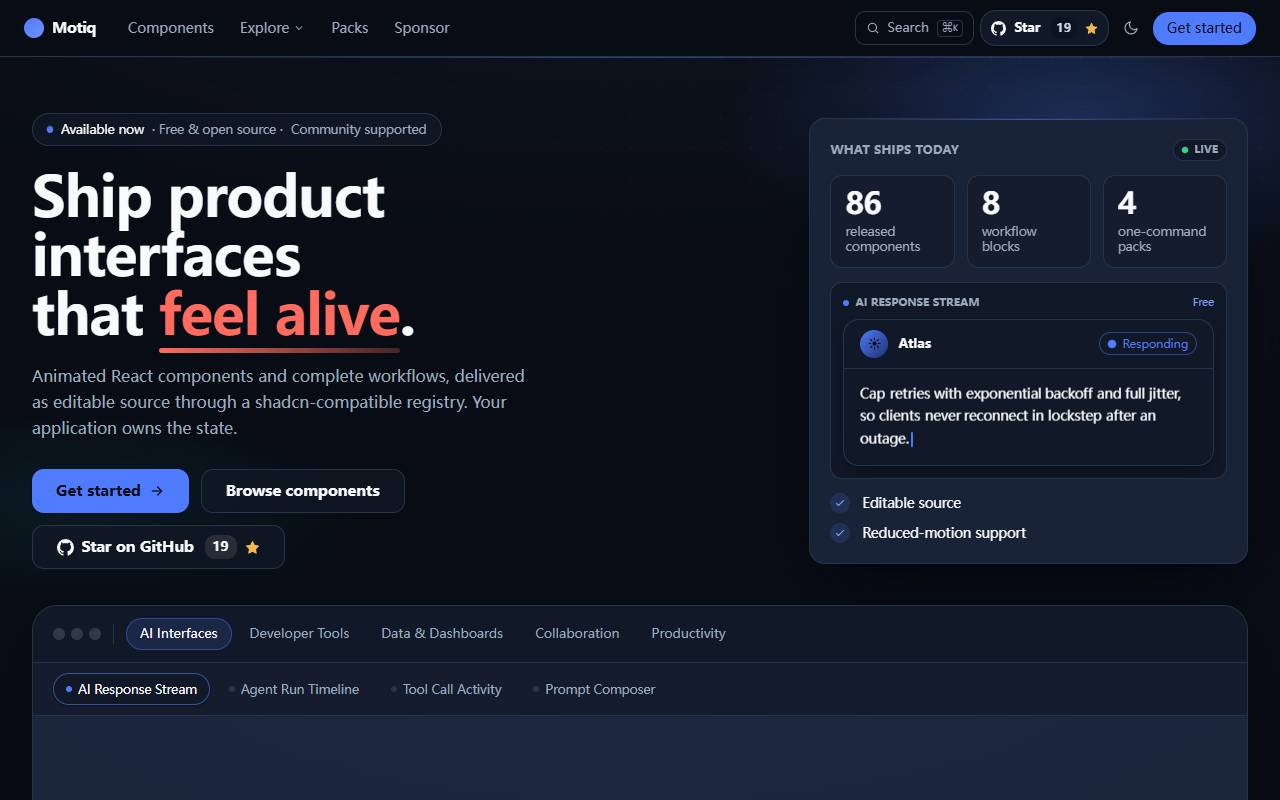Select the Collaboration tab
This screenshot has height=800, width=1280.
pyautogui.click(x=577, y=634)
